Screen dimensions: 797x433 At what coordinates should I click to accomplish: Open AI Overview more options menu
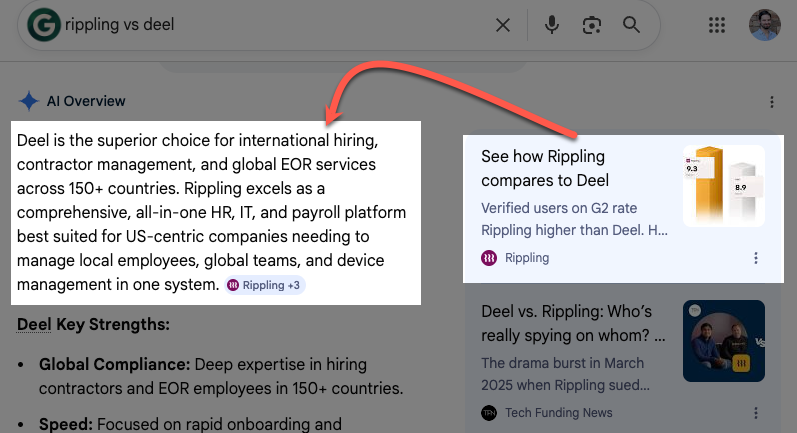point(772,102)
